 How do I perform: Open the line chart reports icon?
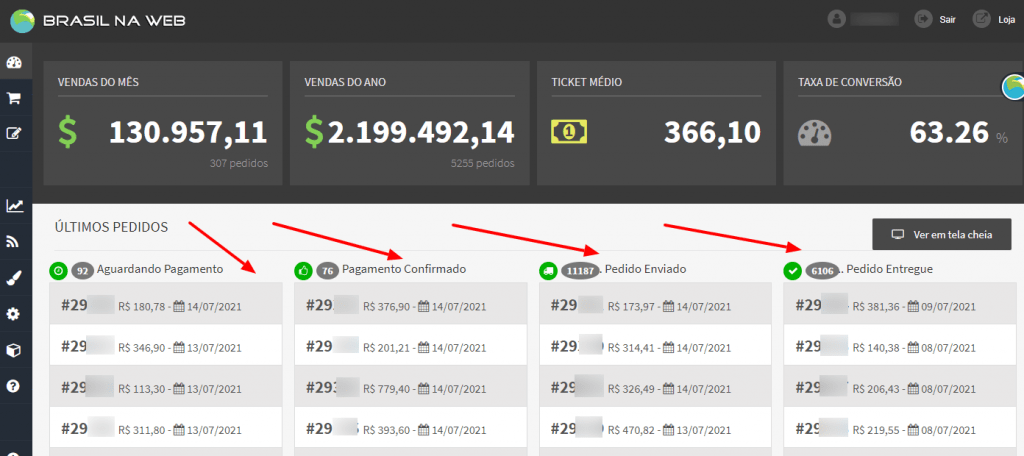click(15, 206)
